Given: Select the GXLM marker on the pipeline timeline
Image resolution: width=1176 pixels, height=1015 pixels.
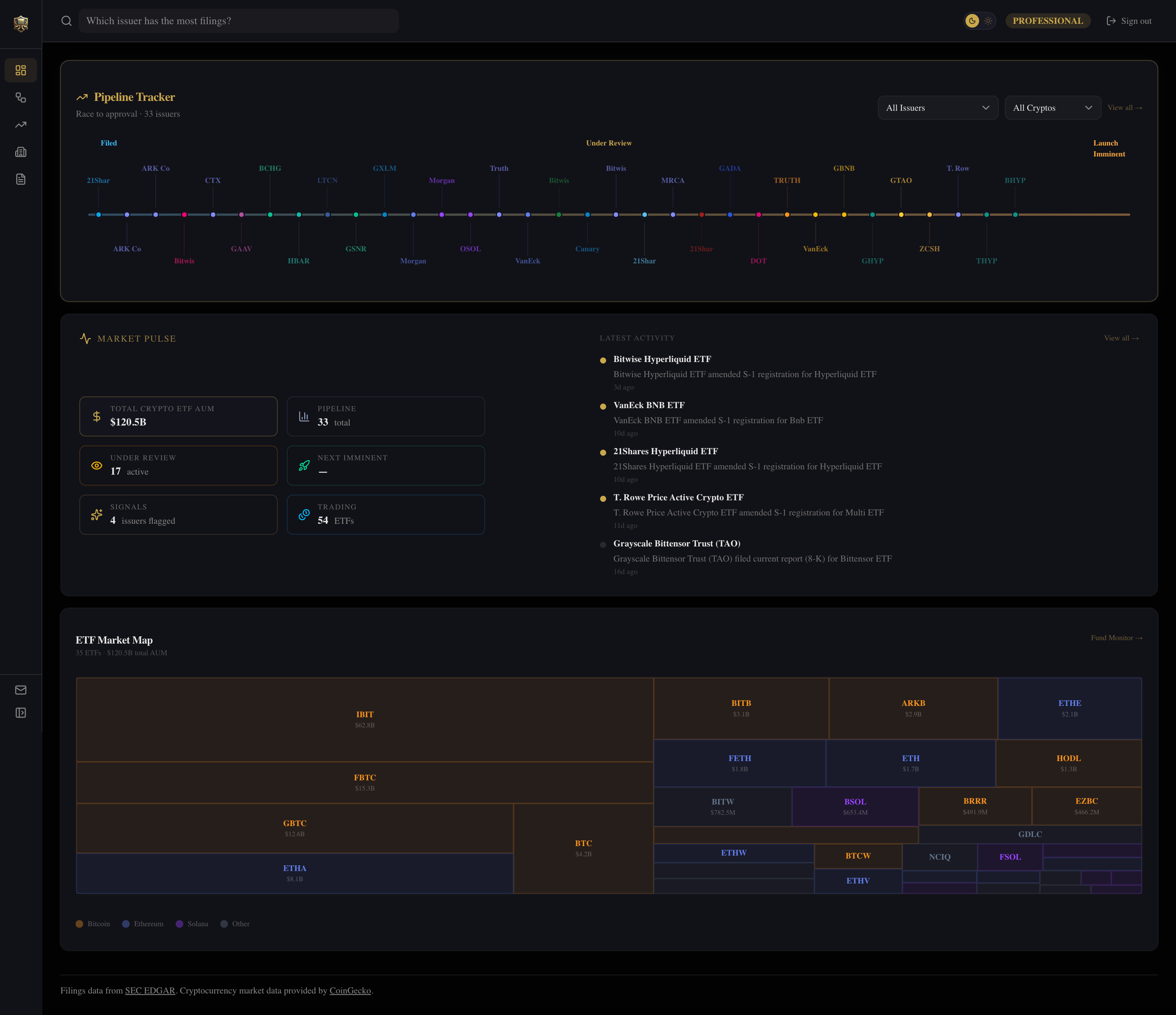Looking at the screenshot, I should point(385,215).
